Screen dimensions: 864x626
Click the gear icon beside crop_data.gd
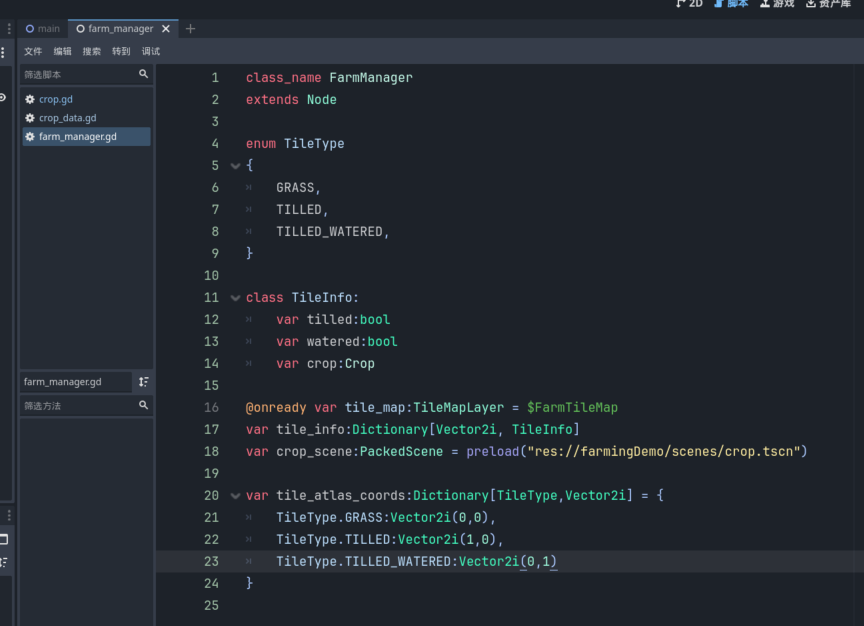tap(30, 118)
